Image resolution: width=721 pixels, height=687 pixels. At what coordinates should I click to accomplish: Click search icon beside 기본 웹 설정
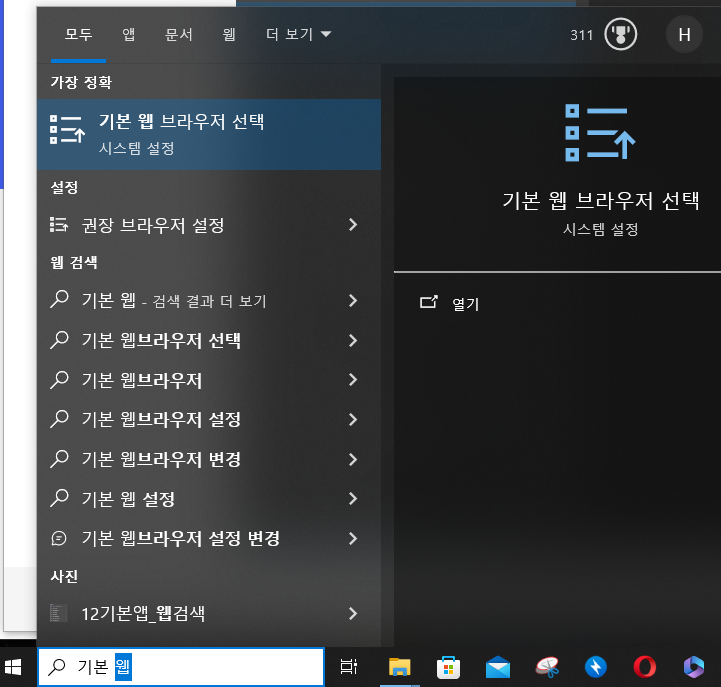[x=59, y=498]
